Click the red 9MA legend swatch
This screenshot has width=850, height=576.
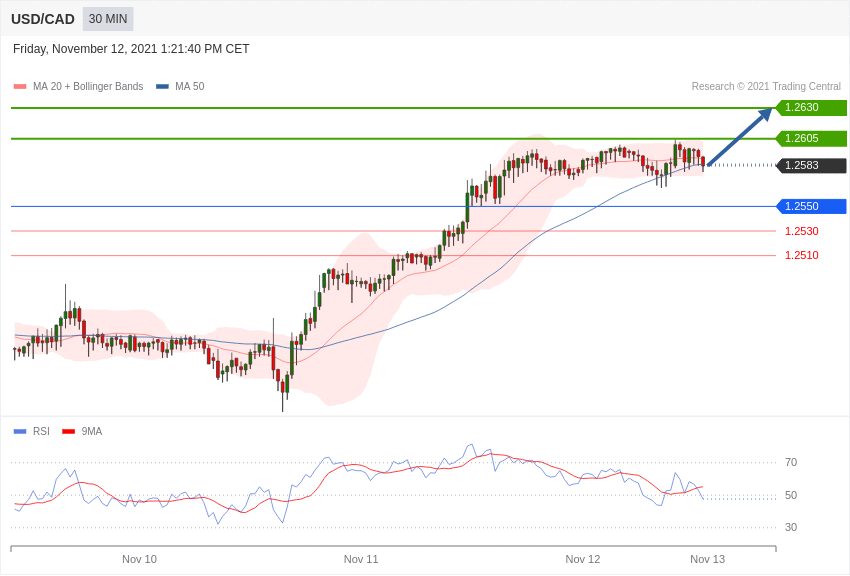(68, 431)
